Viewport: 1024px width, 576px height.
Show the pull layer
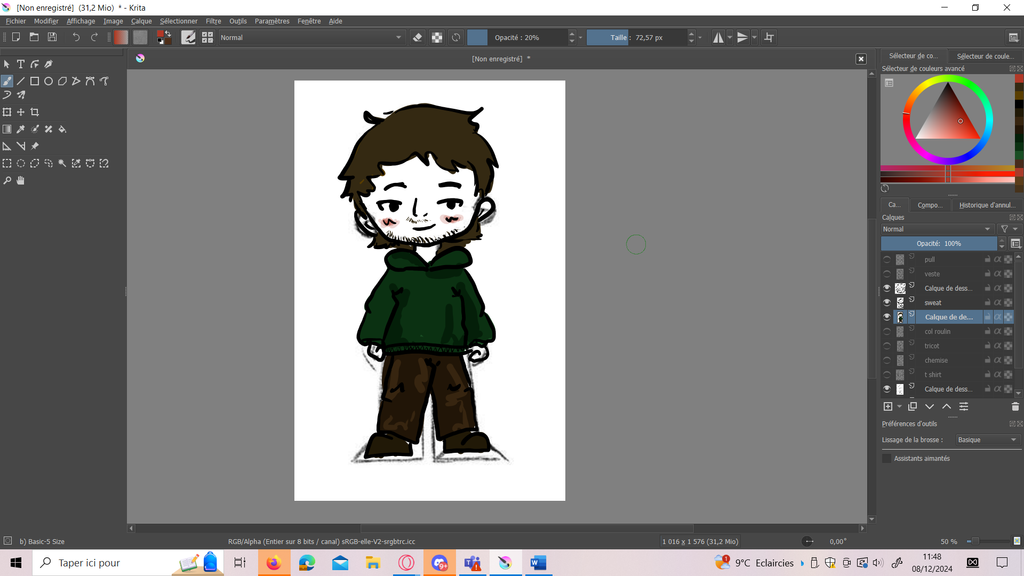[x=886, y=259]
